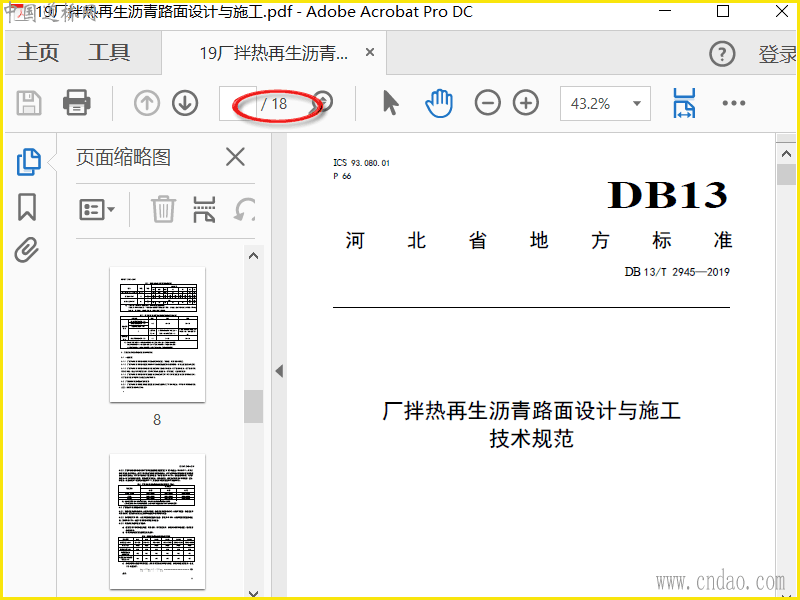Click document scrollbar up arrow

pyautogui.click(x=786, y=154)
